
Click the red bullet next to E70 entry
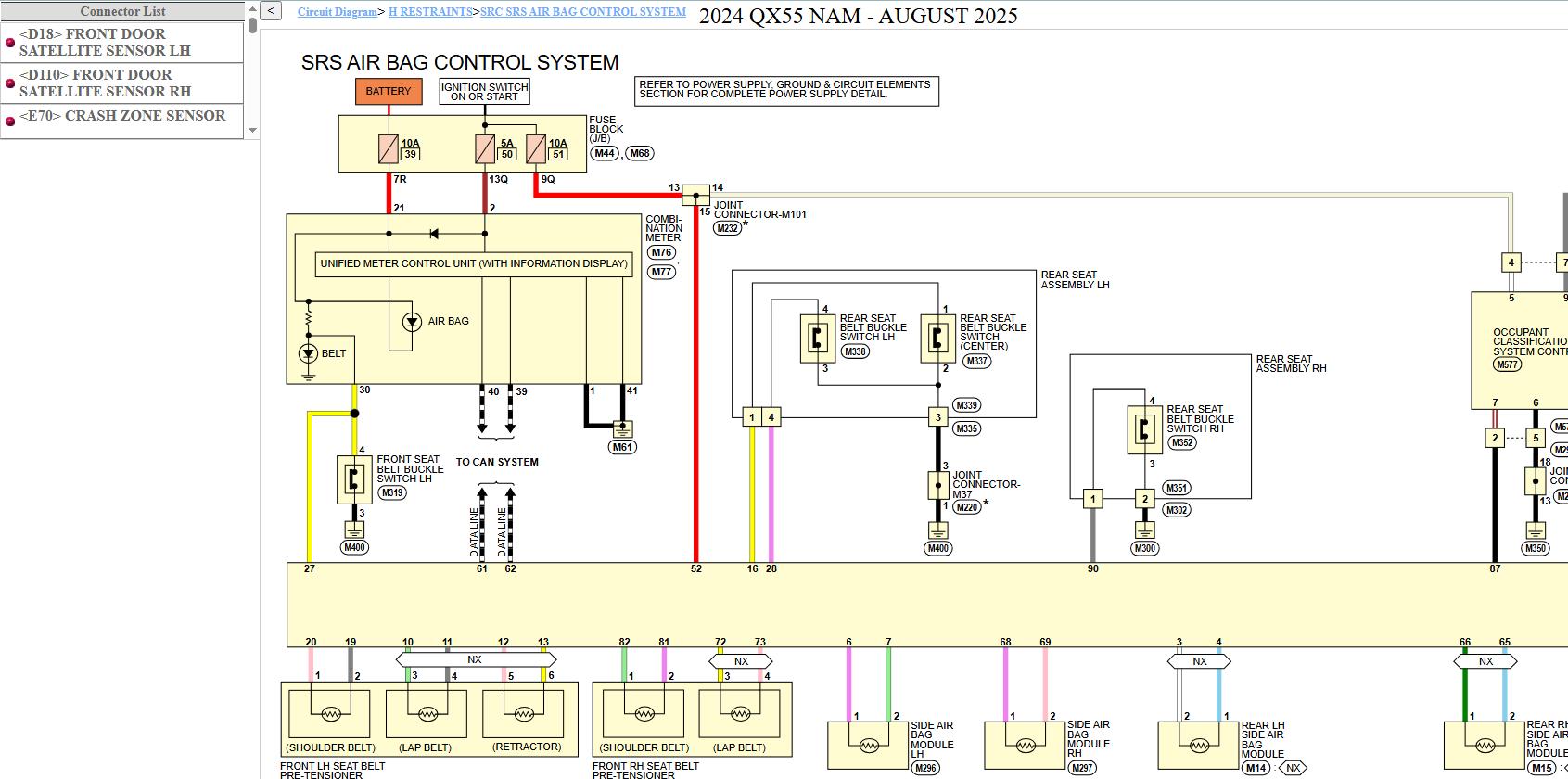[x=10, y=121]
